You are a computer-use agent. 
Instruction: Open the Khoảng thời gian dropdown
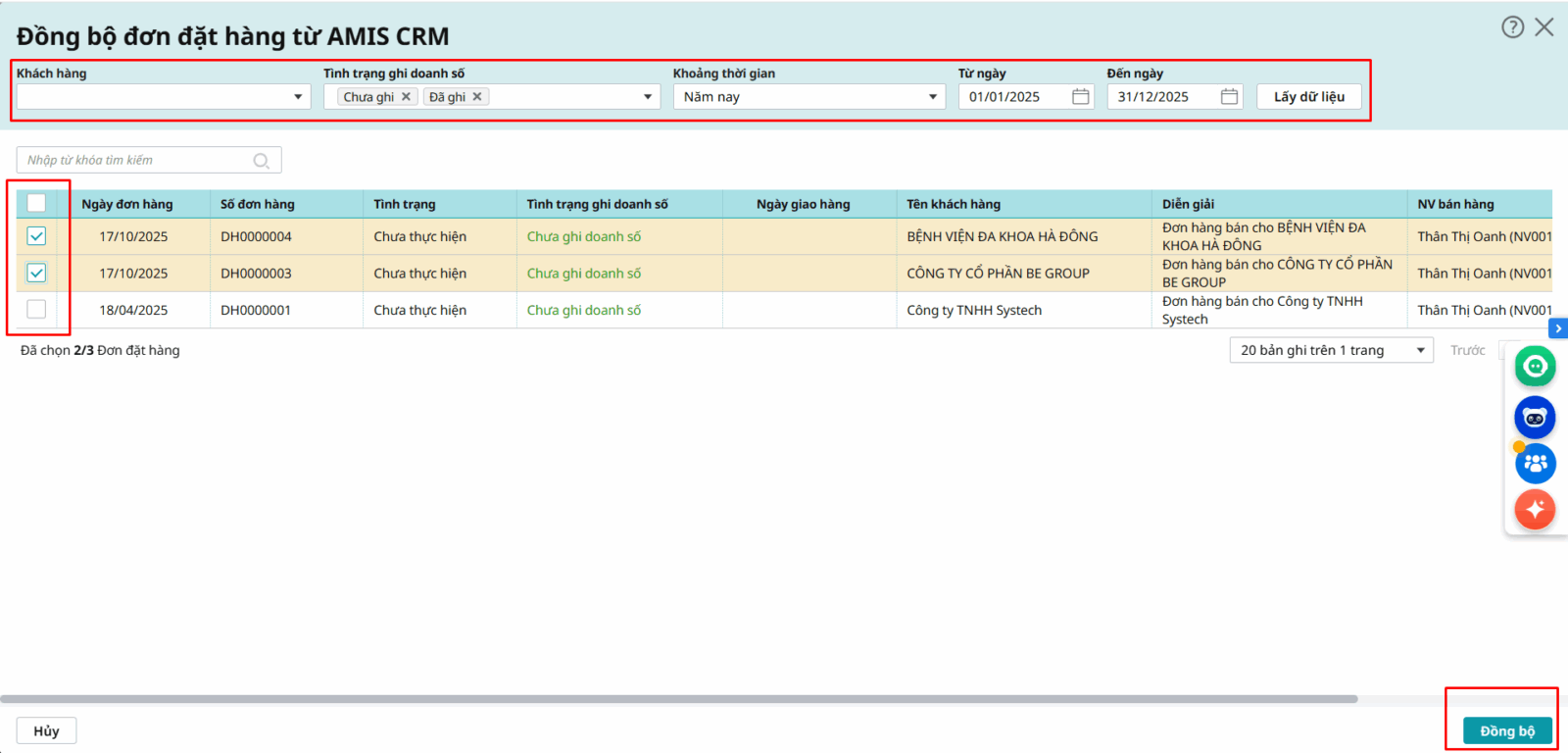pyautogui.click(x=932, y=97)
